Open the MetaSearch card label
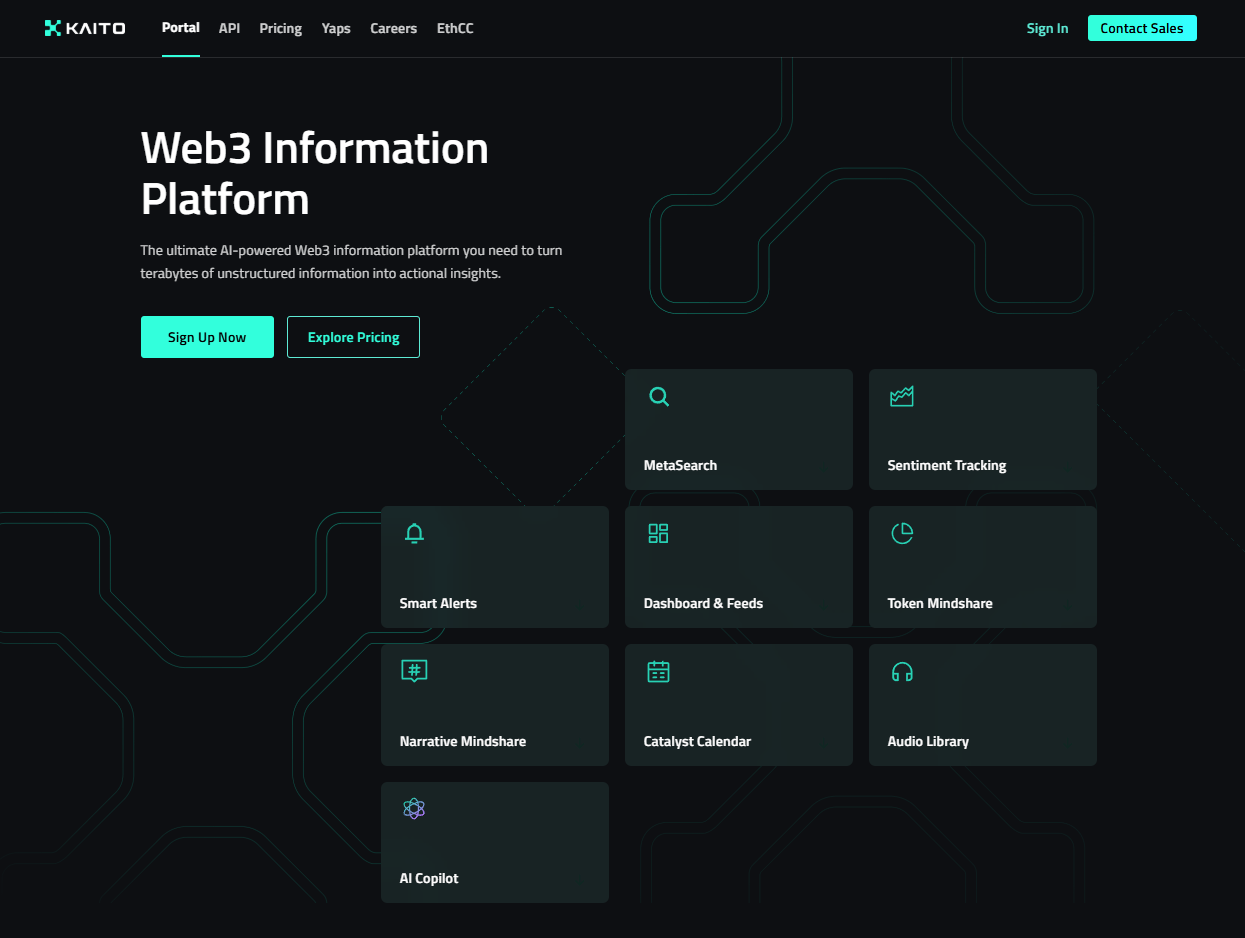The width and height of the screenshot is (1245, 938). coord(680,465)
